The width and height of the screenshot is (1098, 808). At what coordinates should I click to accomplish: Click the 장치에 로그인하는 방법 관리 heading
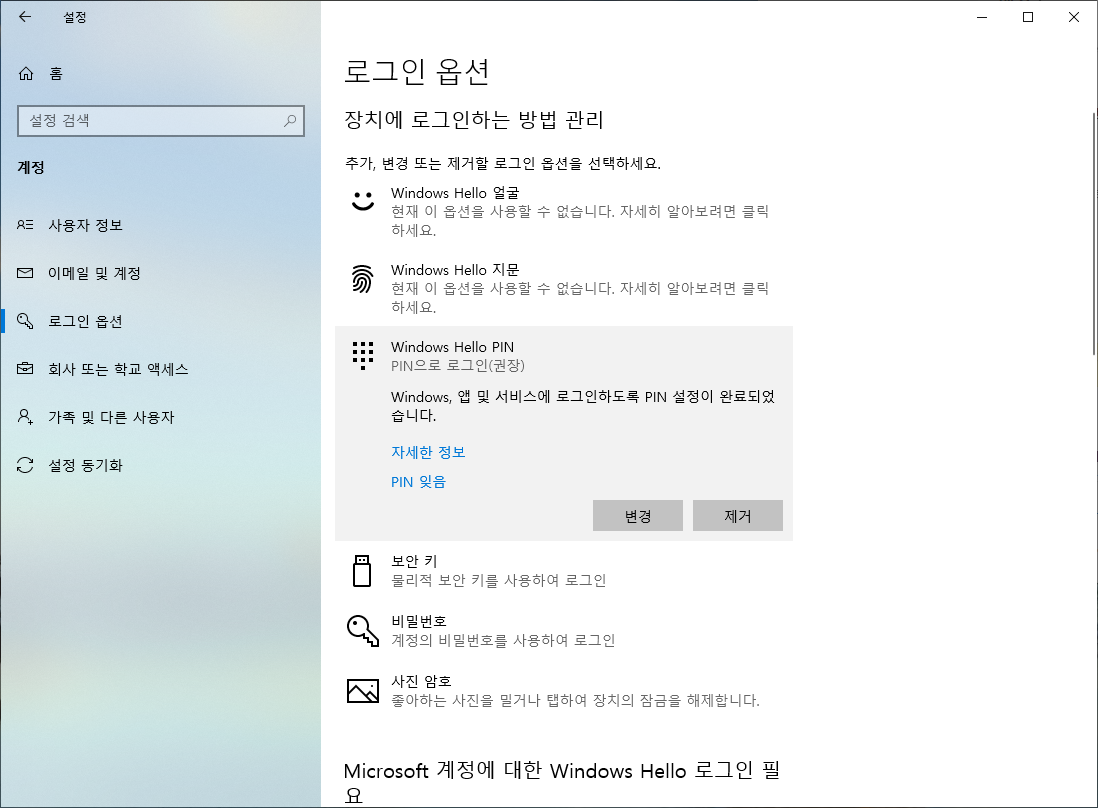click(x=473, y=120)
